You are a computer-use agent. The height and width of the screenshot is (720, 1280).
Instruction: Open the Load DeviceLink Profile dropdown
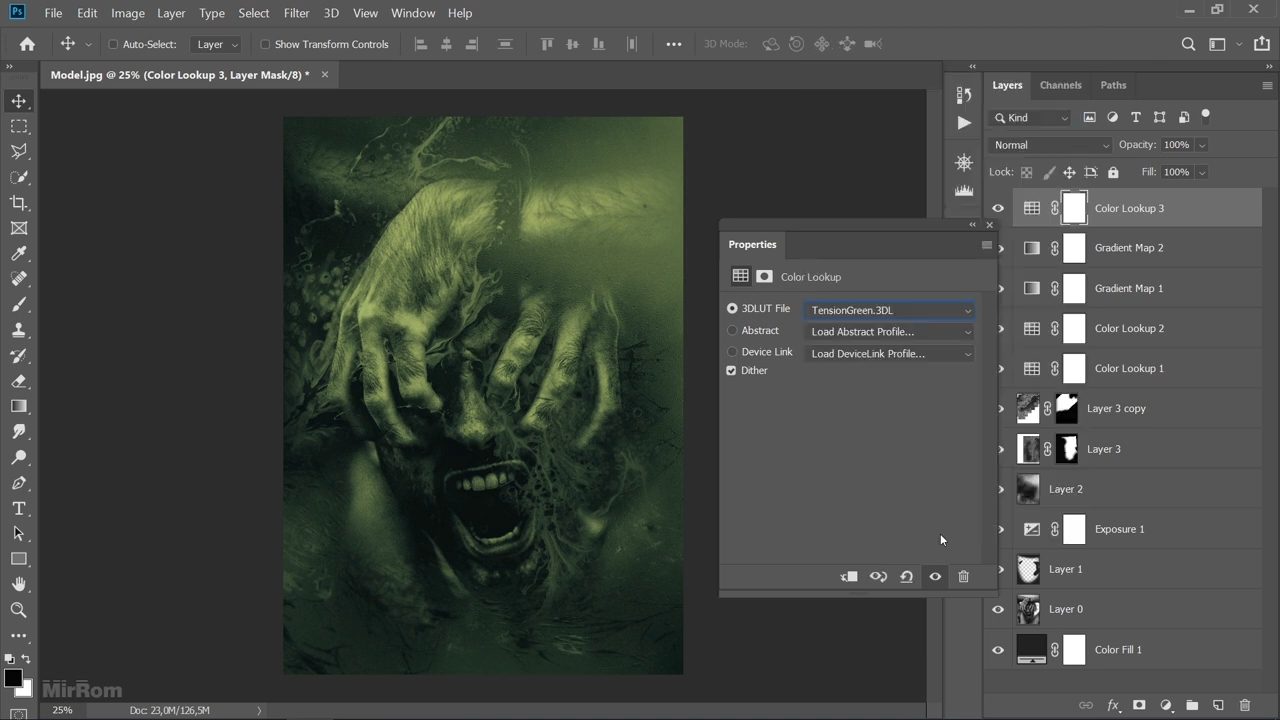[889, 354]
